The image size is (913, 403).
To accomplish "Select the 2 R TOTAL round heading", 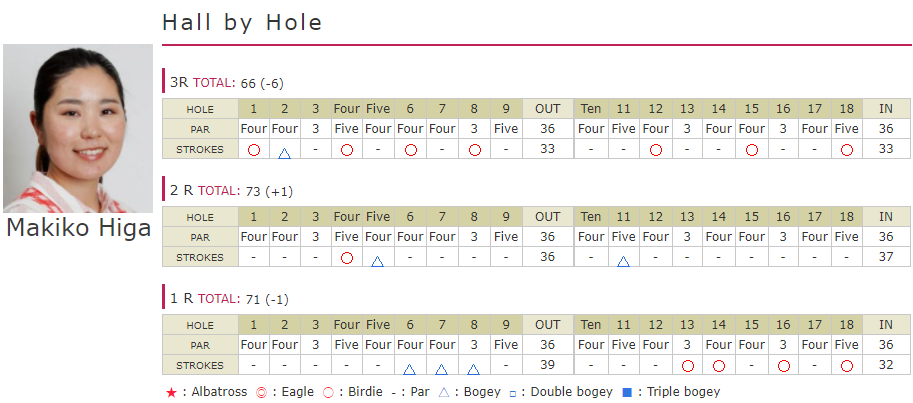I will click(x=231, y=190).
